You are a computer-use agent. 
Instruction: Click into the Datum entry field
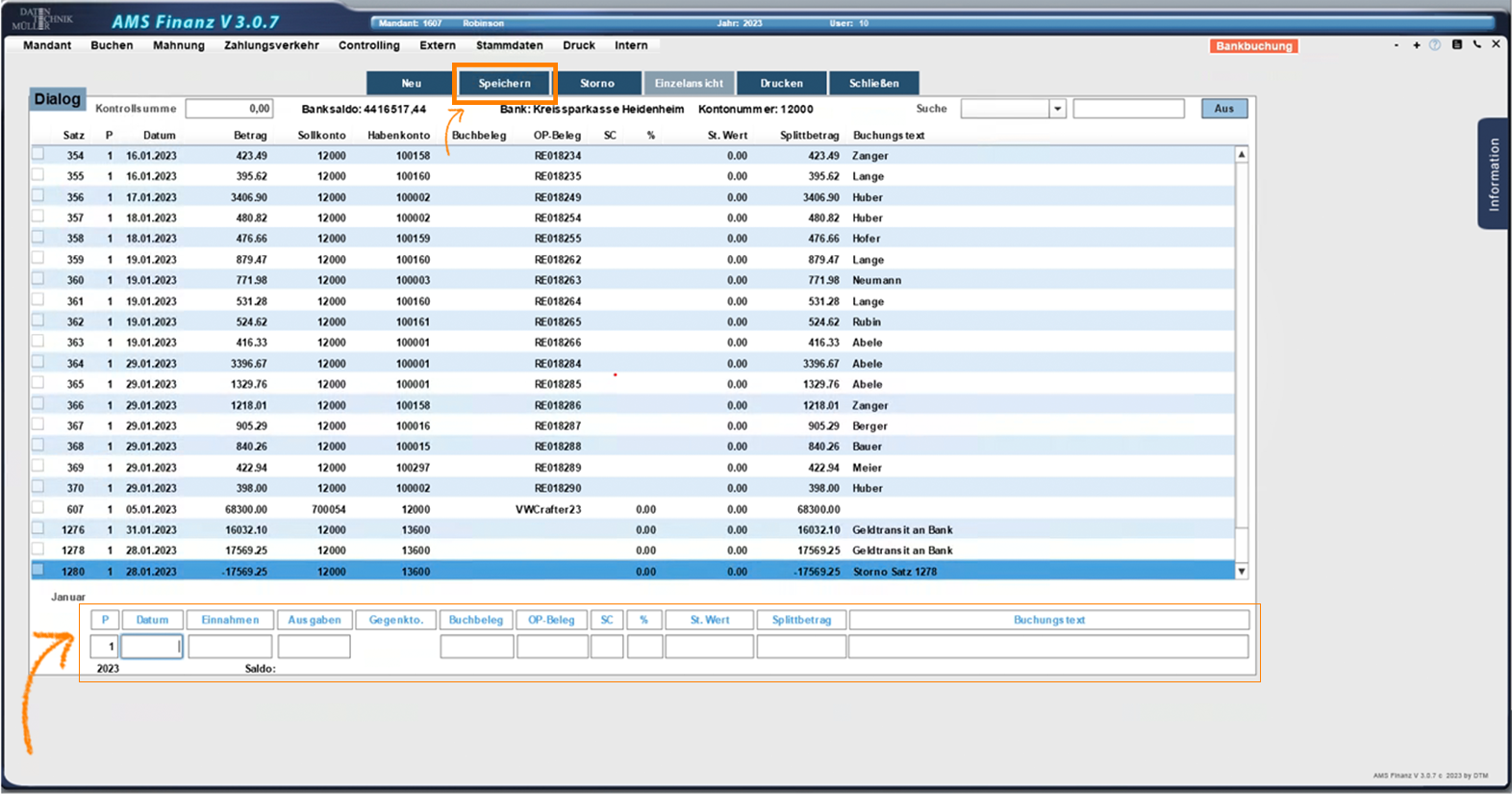151,647
